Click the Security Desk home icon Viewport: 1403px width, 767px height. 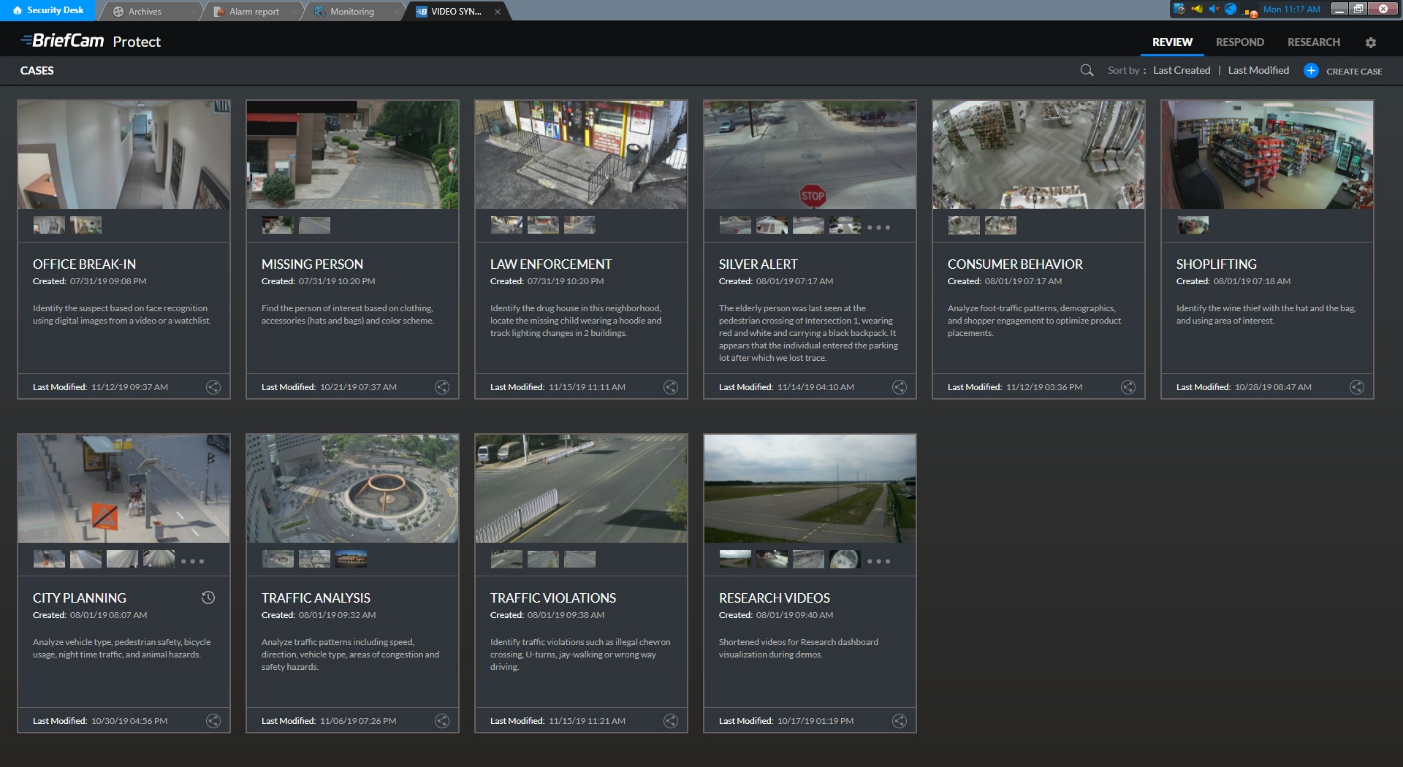[x=17, y=10]
